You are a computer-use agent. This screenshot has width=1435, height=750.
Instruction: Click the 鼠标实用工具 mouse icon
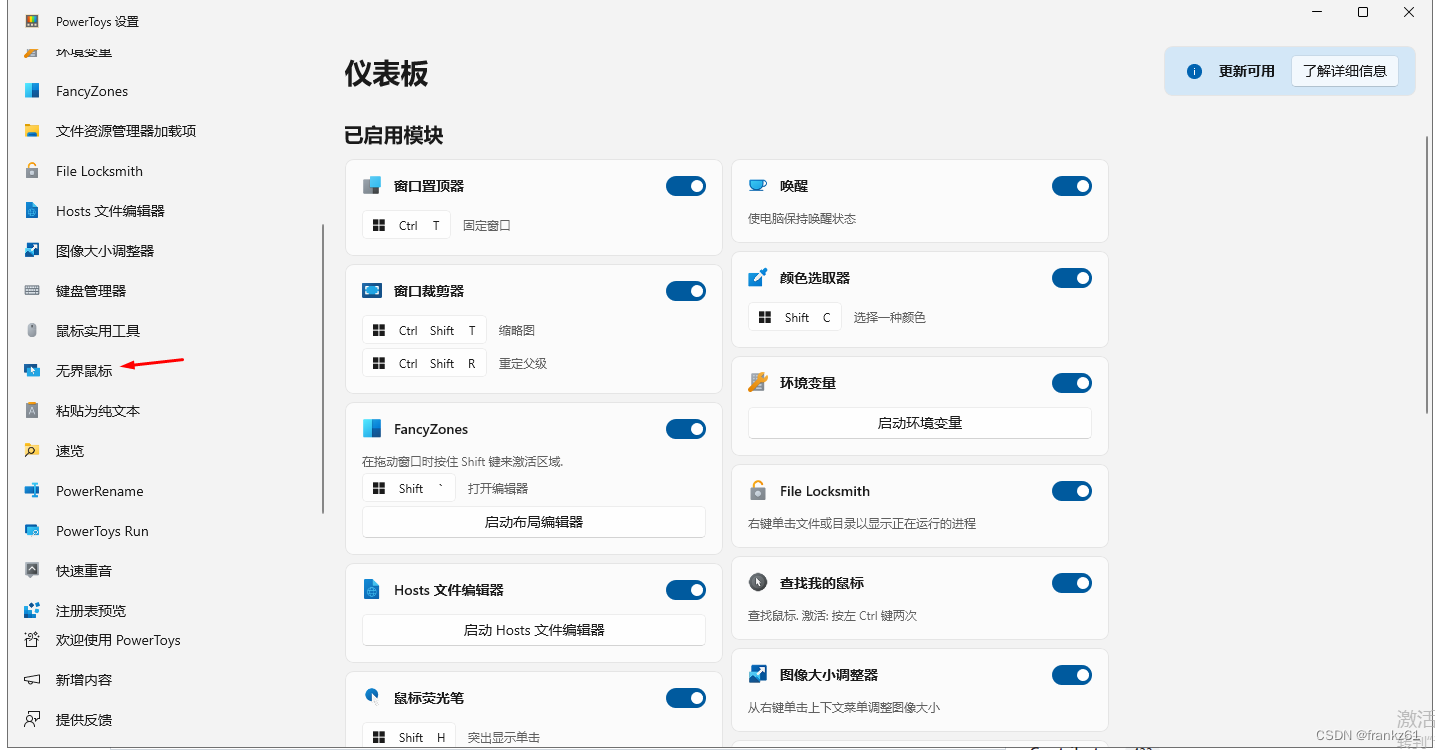[x=32, y=331]
